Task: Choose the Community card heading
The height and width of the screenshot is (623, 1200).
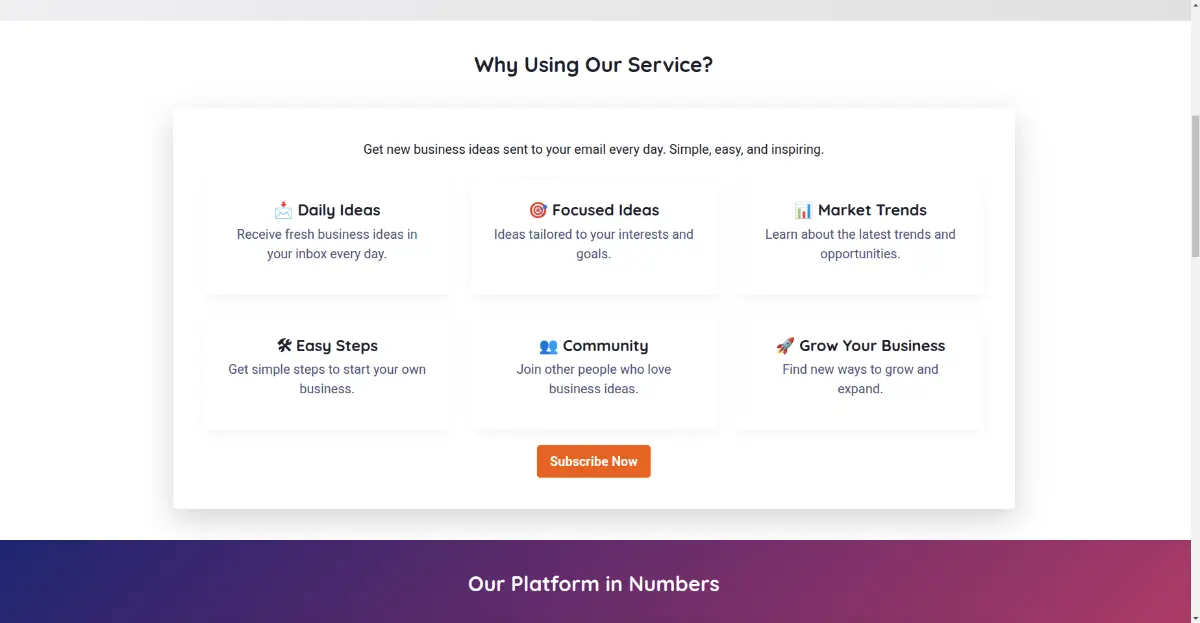Action: coord(605,346)
